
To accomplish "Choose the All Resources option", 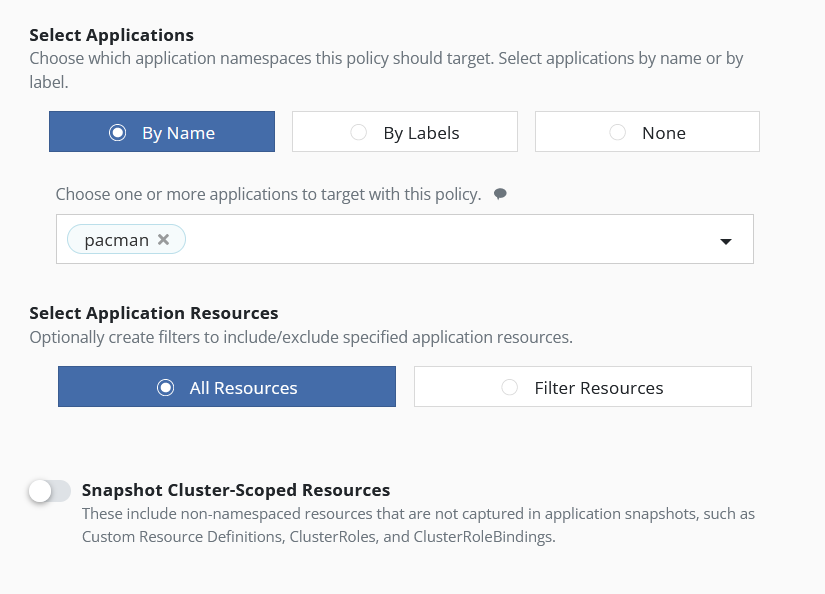I will [227, 387].
